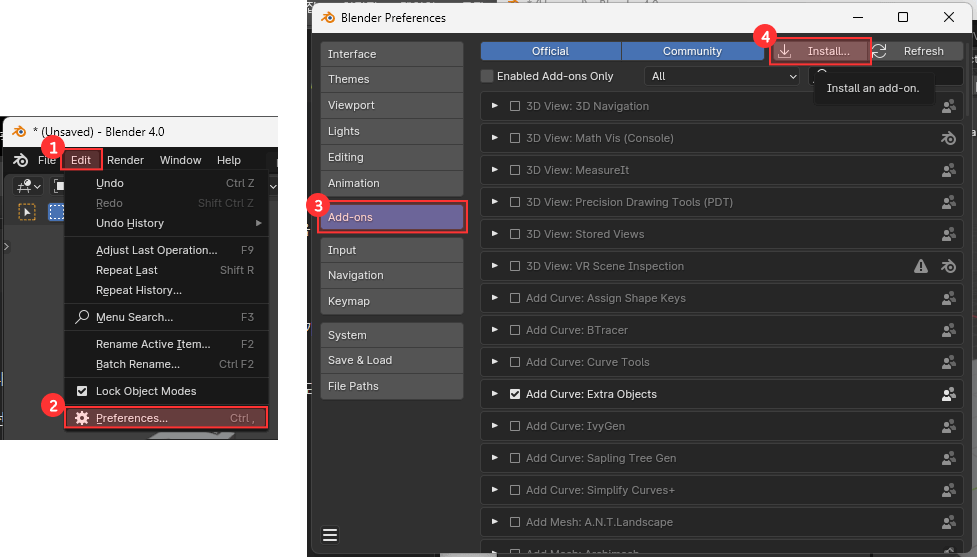
Task: Expand 3D View: 3D Navigation details
Action: [x=495, y=106]
